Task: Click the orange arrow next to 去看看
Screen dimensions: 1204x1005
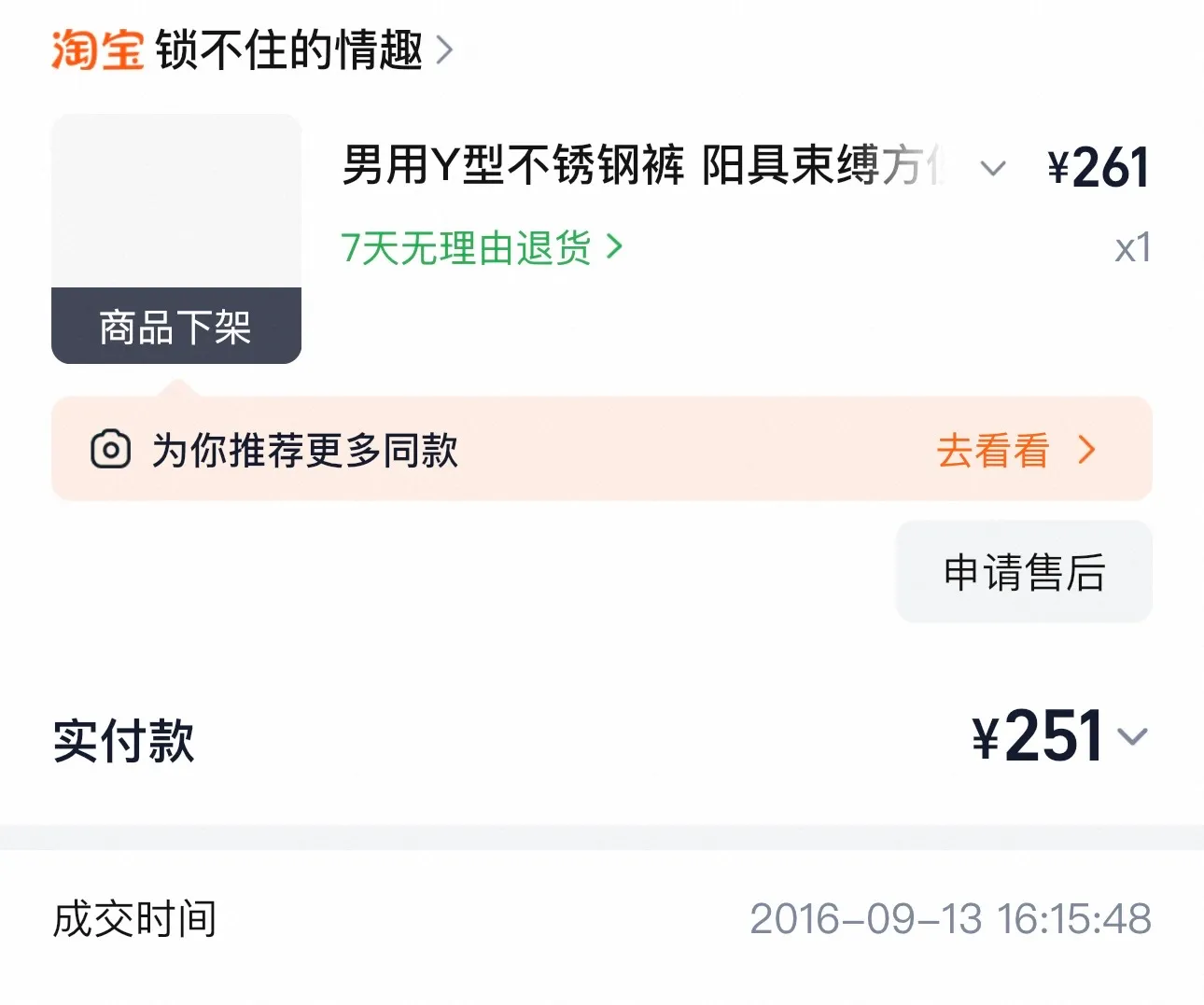Action: [1086, 451]
